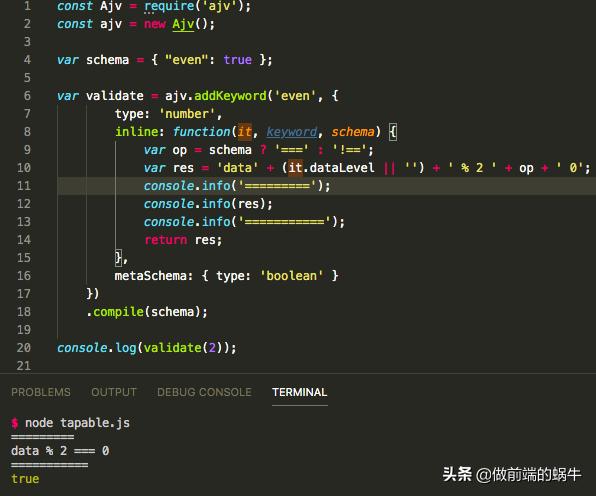Place cursor on 'require' in line 1

(x=169, y=6)
